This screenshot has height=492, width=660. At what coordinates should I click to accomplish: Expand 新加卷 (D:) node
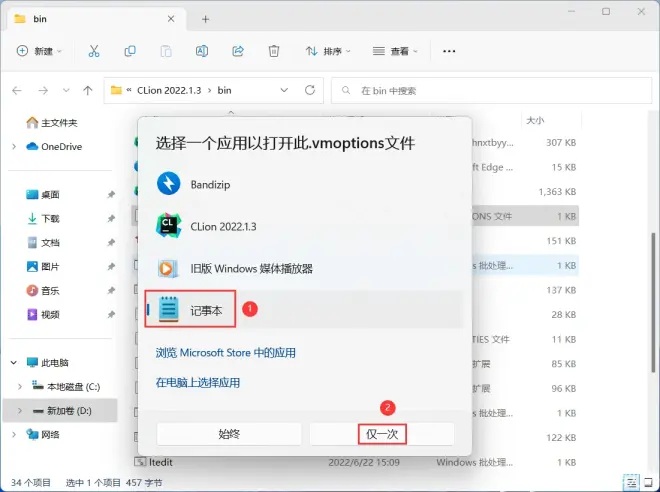[20, 410]
